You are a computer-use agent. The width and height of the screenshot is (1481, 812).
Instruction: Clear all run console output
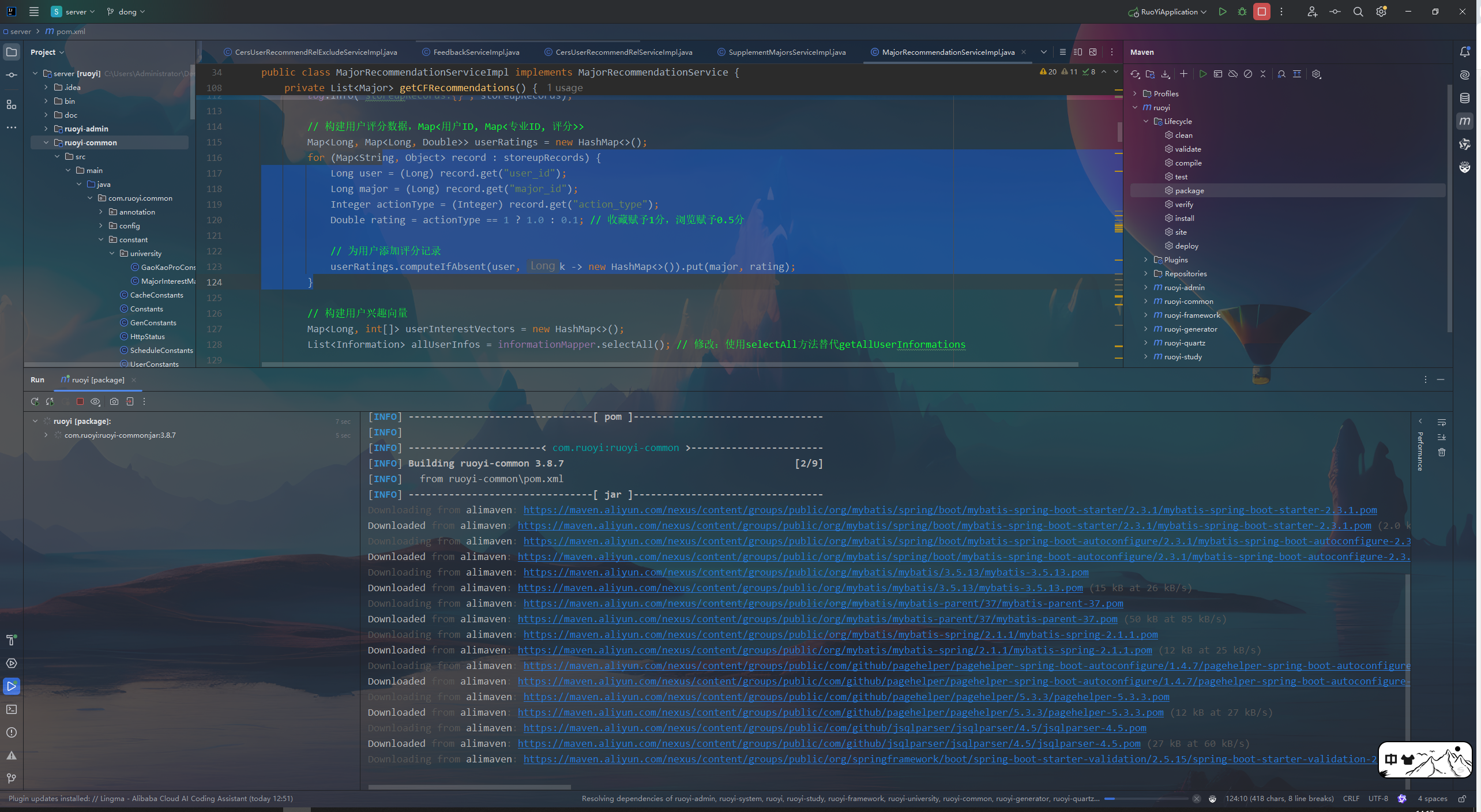pyautogui.click(x=1441, y=453)
